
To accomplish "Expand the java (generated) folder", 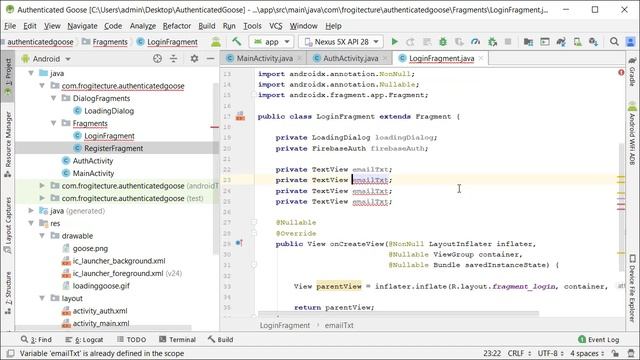I will (x=31, y=211).
